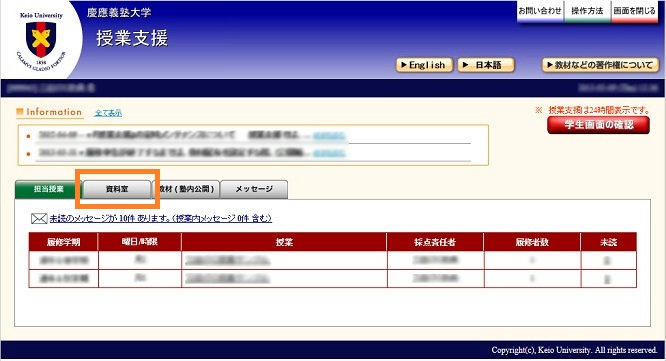This screenshot has width=666, height=361.
Task: Open the お問い合わせ header link
Action: point(540,11)
